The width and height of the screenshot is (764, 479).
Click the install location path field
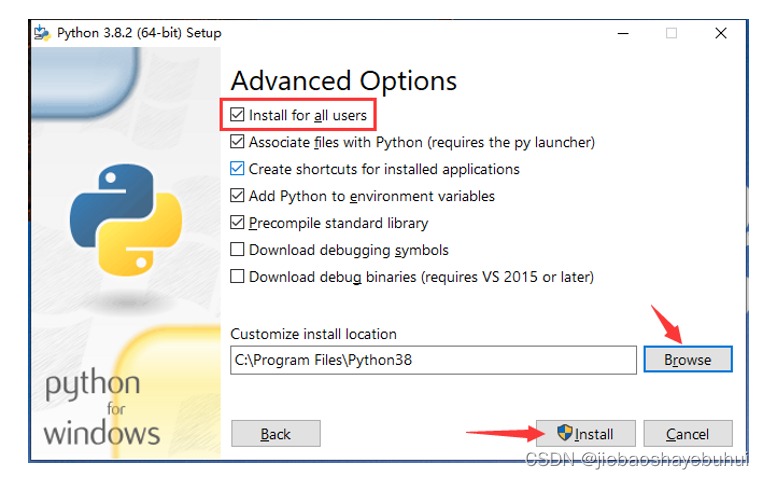[433, 360]
